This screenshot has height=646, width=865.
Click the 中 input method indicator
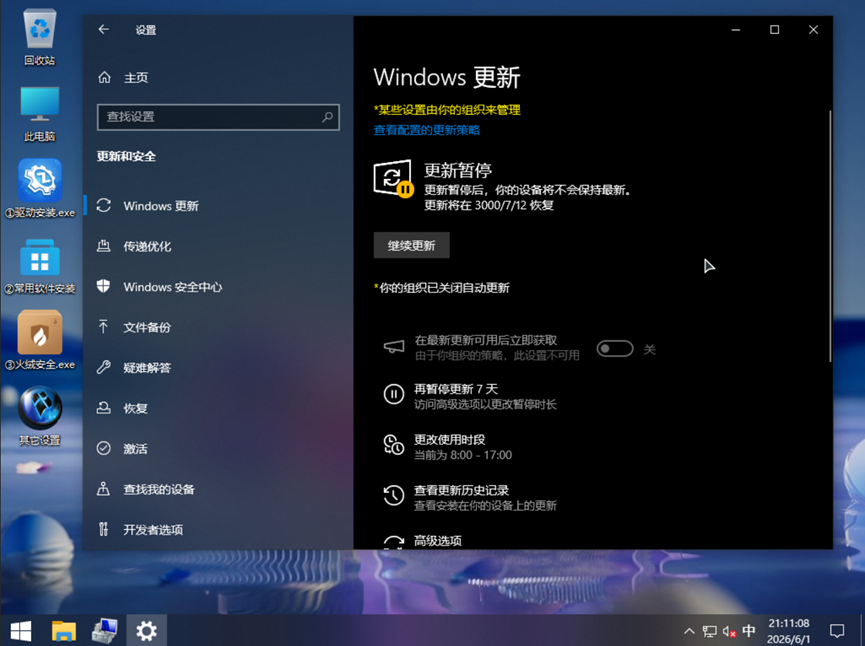pyautogui.click(x=749, y=631)
